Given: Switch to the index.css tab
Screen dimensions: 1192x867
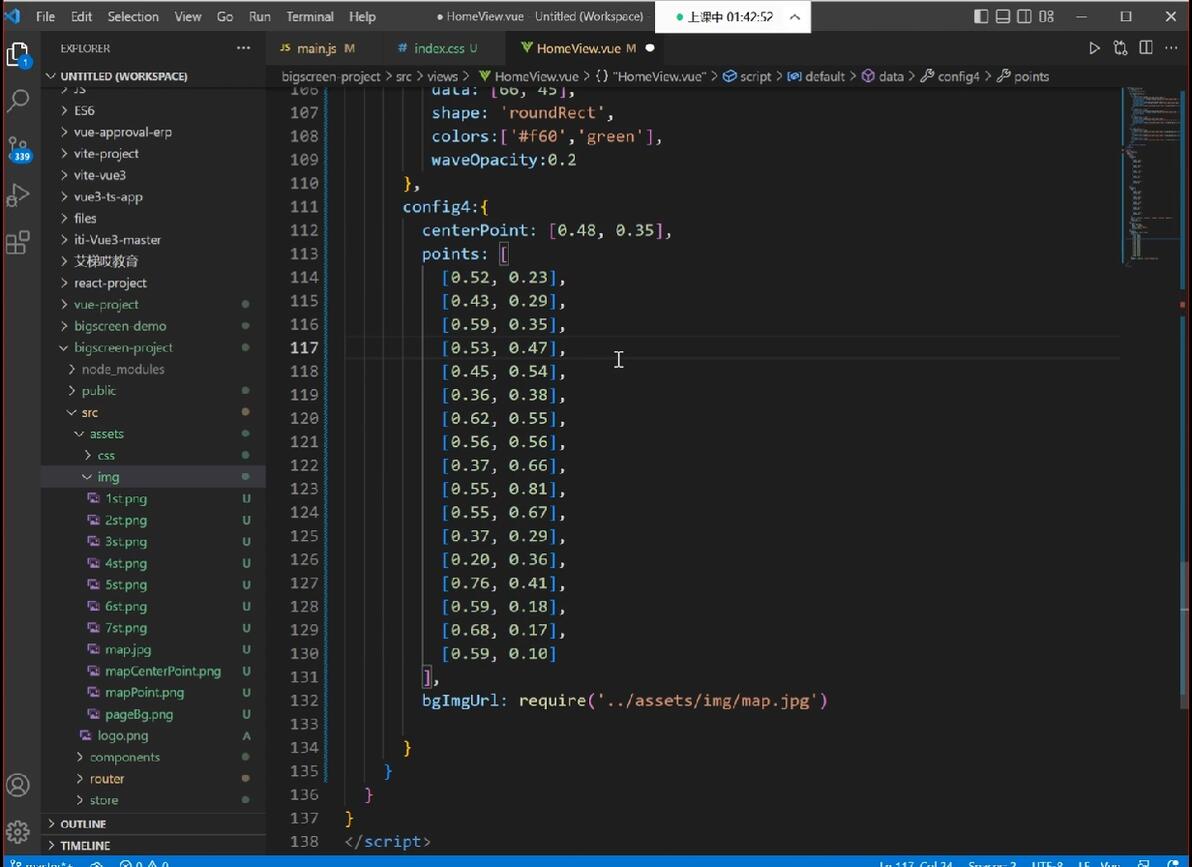Looking at the screenshot, I should tap(439, 48).
